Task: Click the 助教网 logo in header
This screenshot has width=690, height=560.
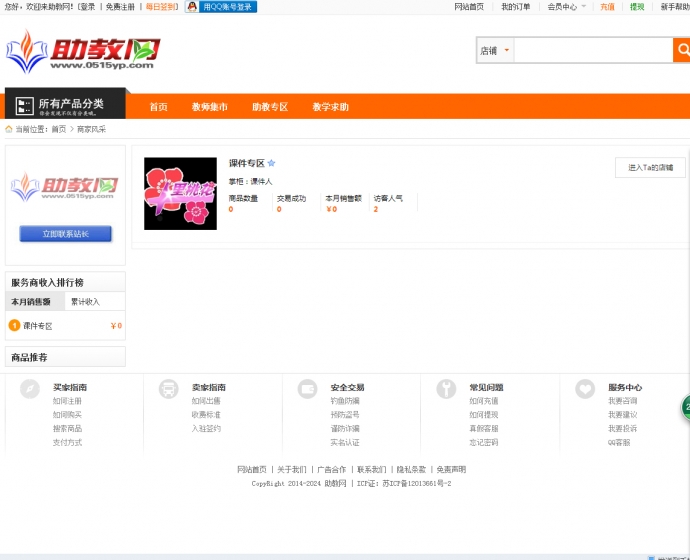Action: pyautogui.click(x=83, y=51)
